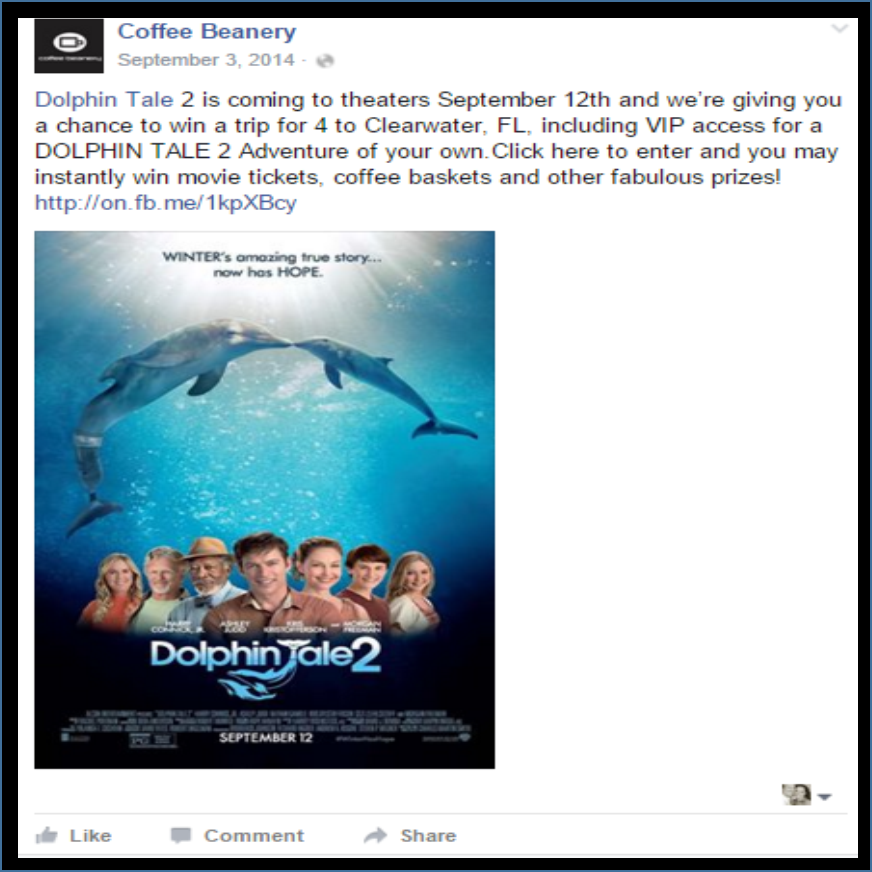The height and width of the screenshot is (872, 872).
Task: Click the Like text label
Action: (x=90, y=835)
